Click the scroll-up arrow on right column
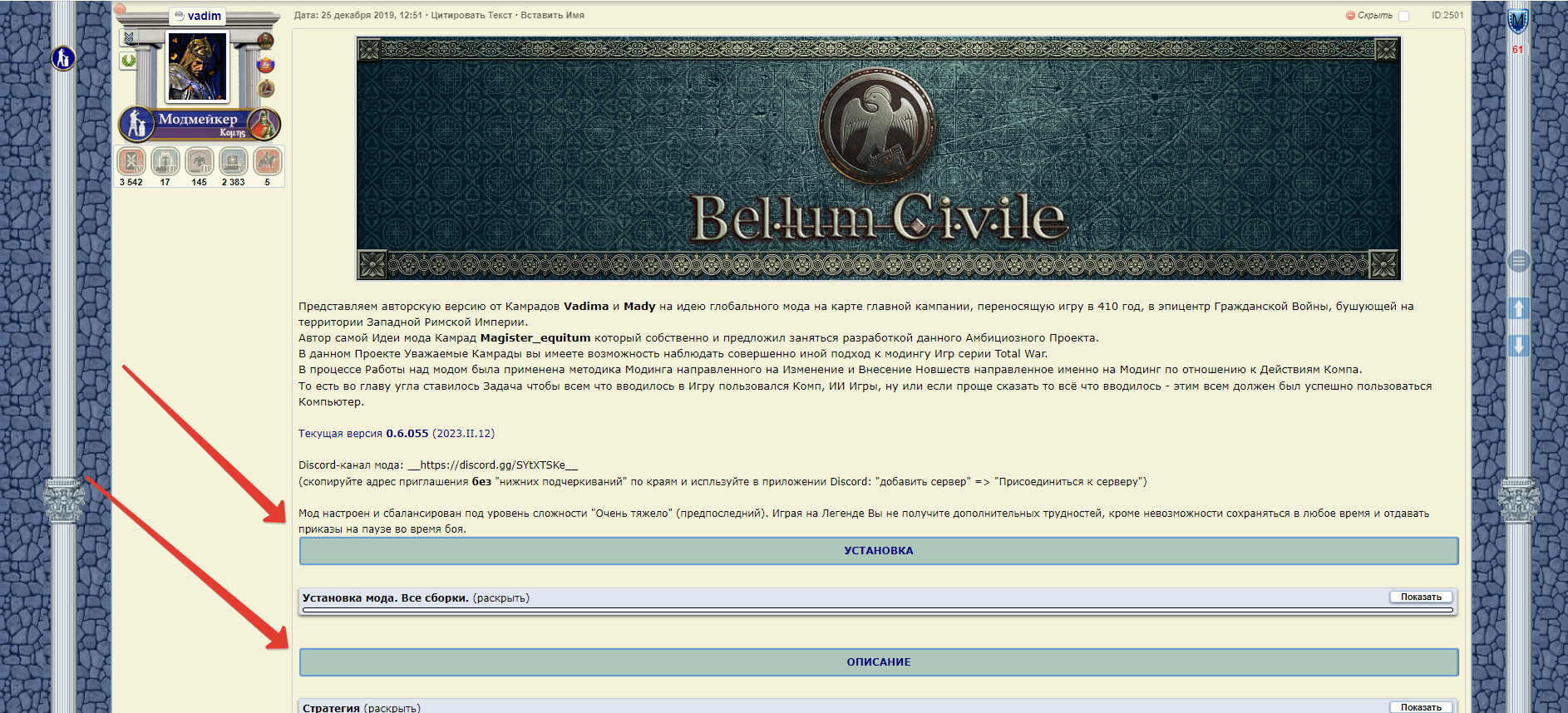This screenshot has height=713, width=1568. pos(1518,308)
